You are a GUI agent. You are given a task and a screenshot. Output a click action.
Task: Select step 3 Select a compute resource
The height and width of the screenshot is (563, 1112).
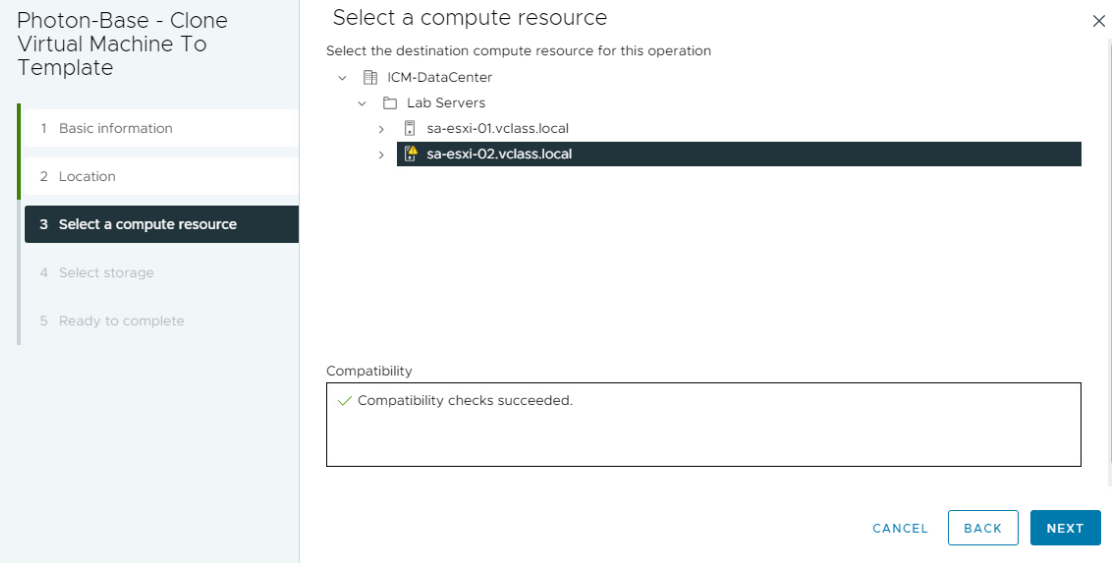[x=162, y=224]
